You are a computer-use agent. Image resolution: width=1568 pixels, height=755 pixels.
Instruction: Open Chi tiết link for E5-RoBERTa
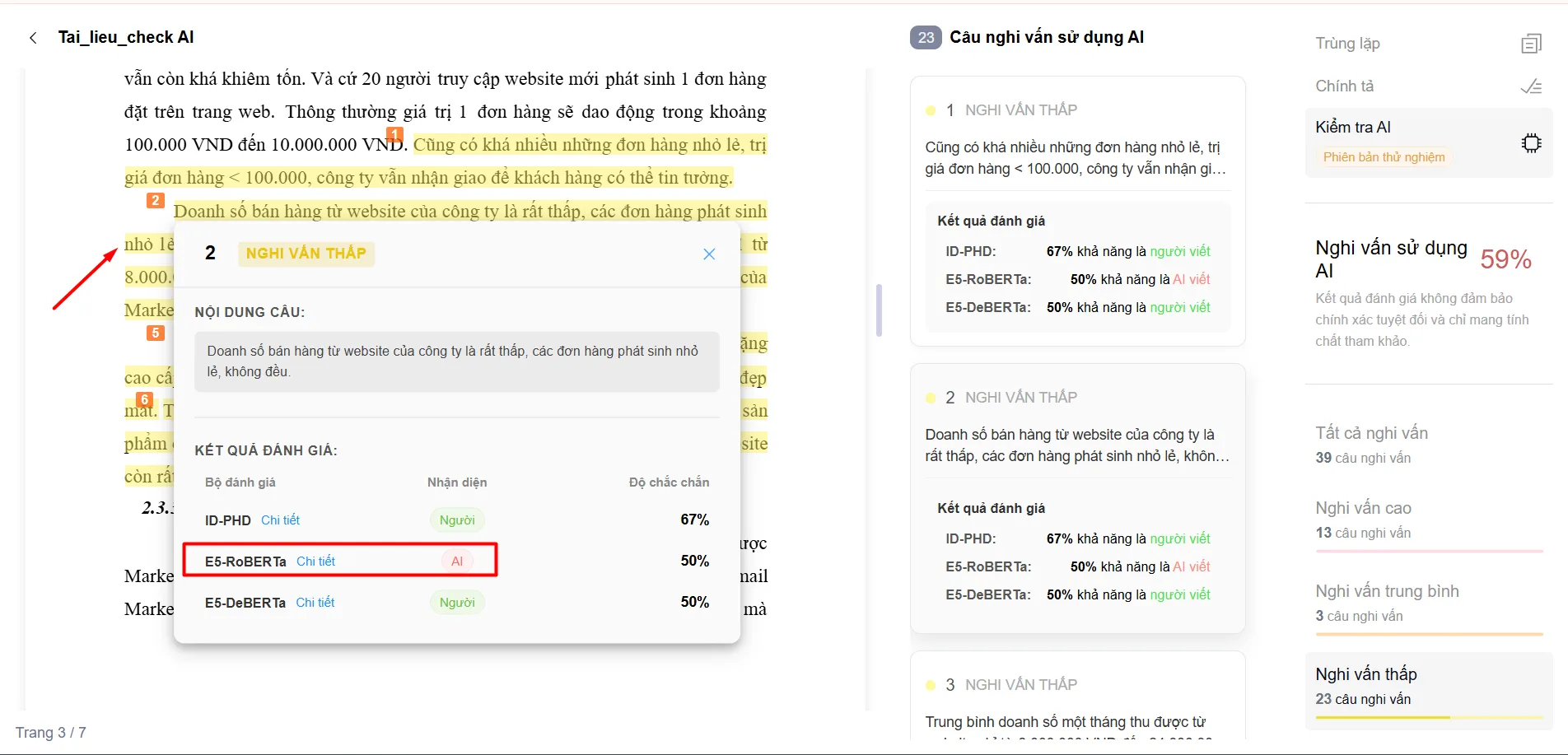pyautogui.click(x=315, y=562)
